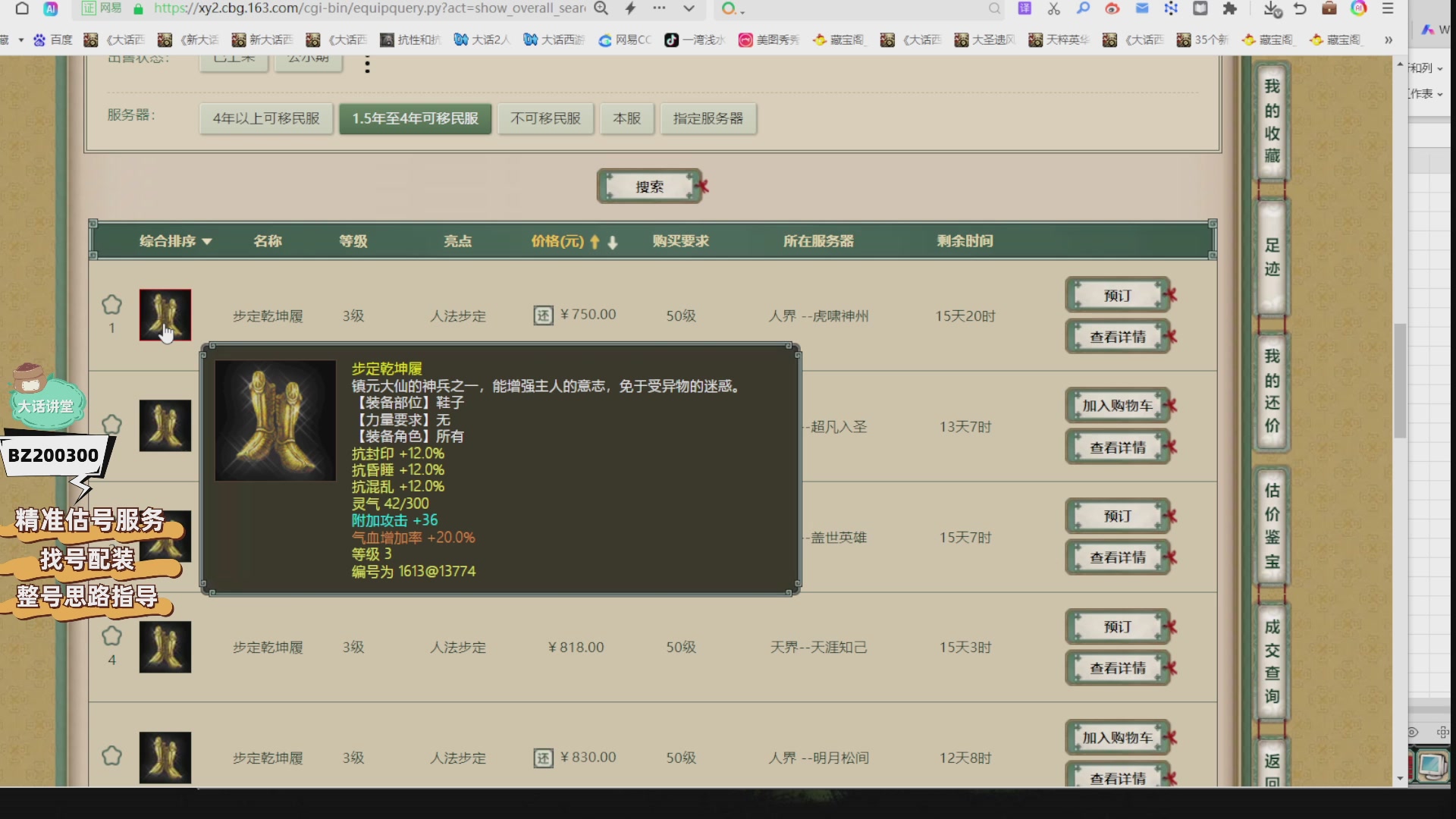
Task: Expand the bookmarks bar overflow chevron
Action: click(x=1388, y=39)
